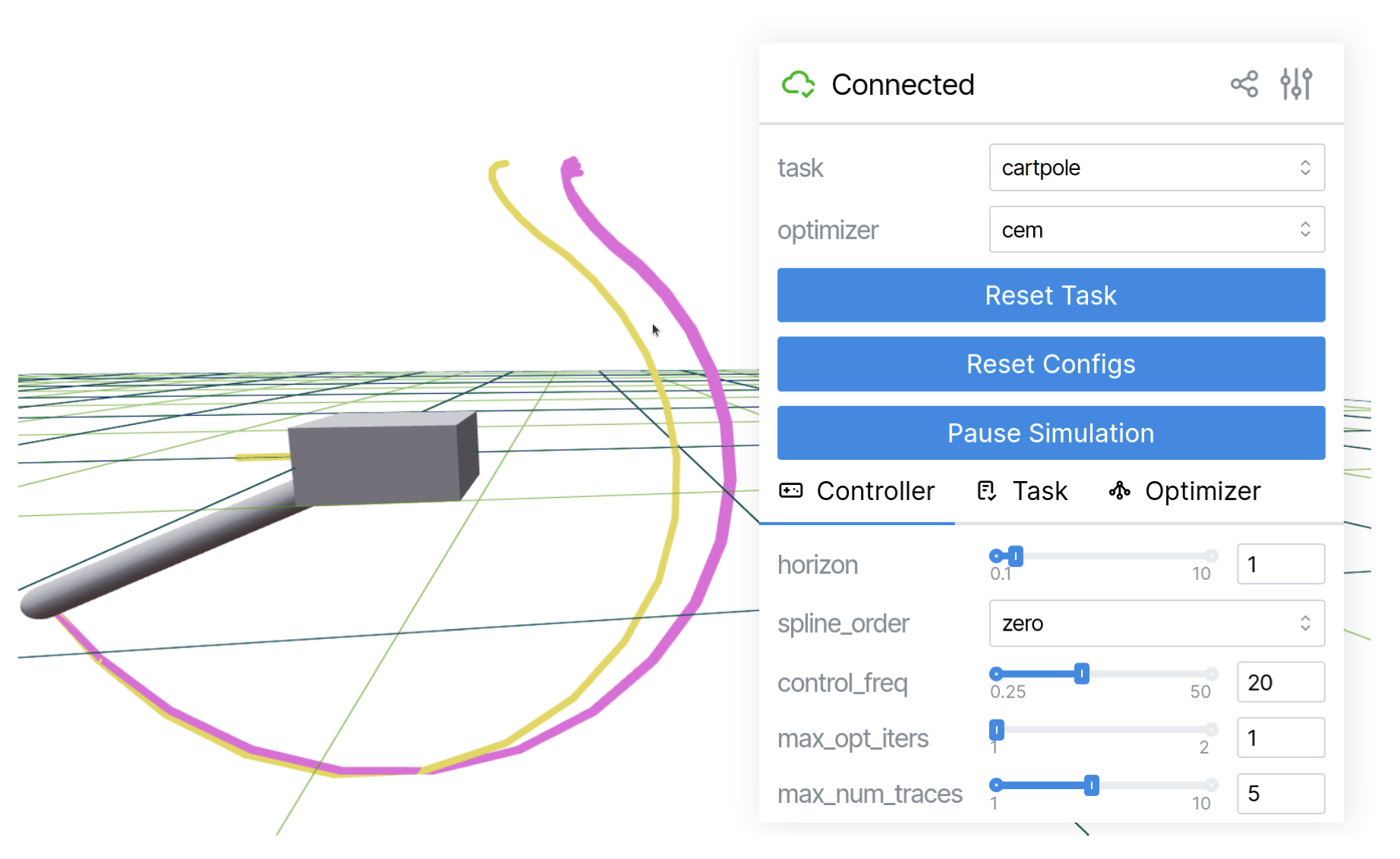Screen dimensions: 1400x859
Task: Click the Controller tab gamepad icon
Action: tap(790, 491)
